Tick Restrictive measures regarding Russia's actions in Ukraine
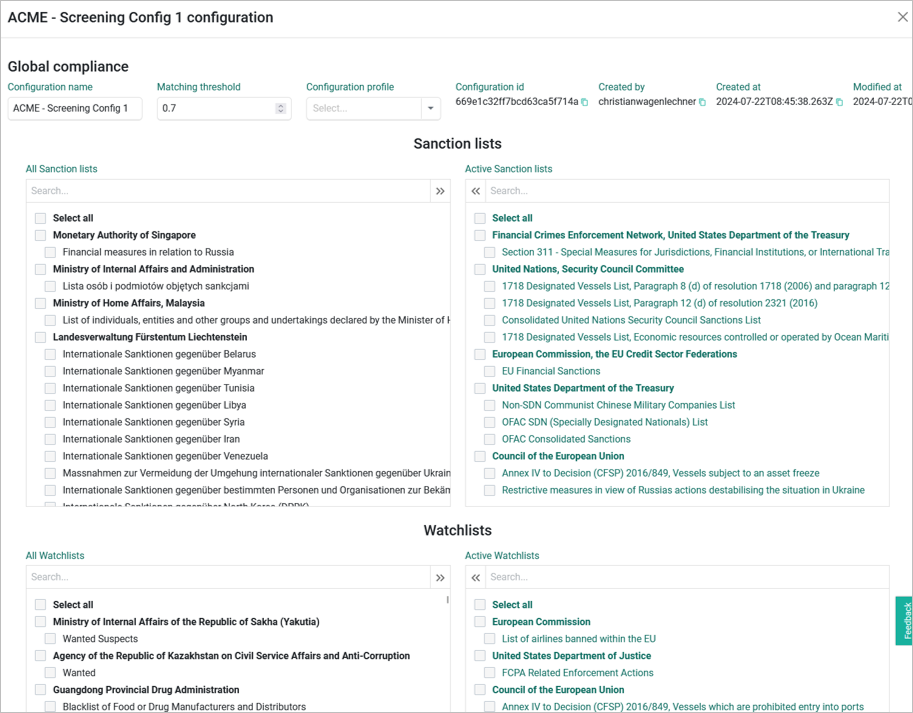Viewport: 913px width, 713px height. (490, 490)
